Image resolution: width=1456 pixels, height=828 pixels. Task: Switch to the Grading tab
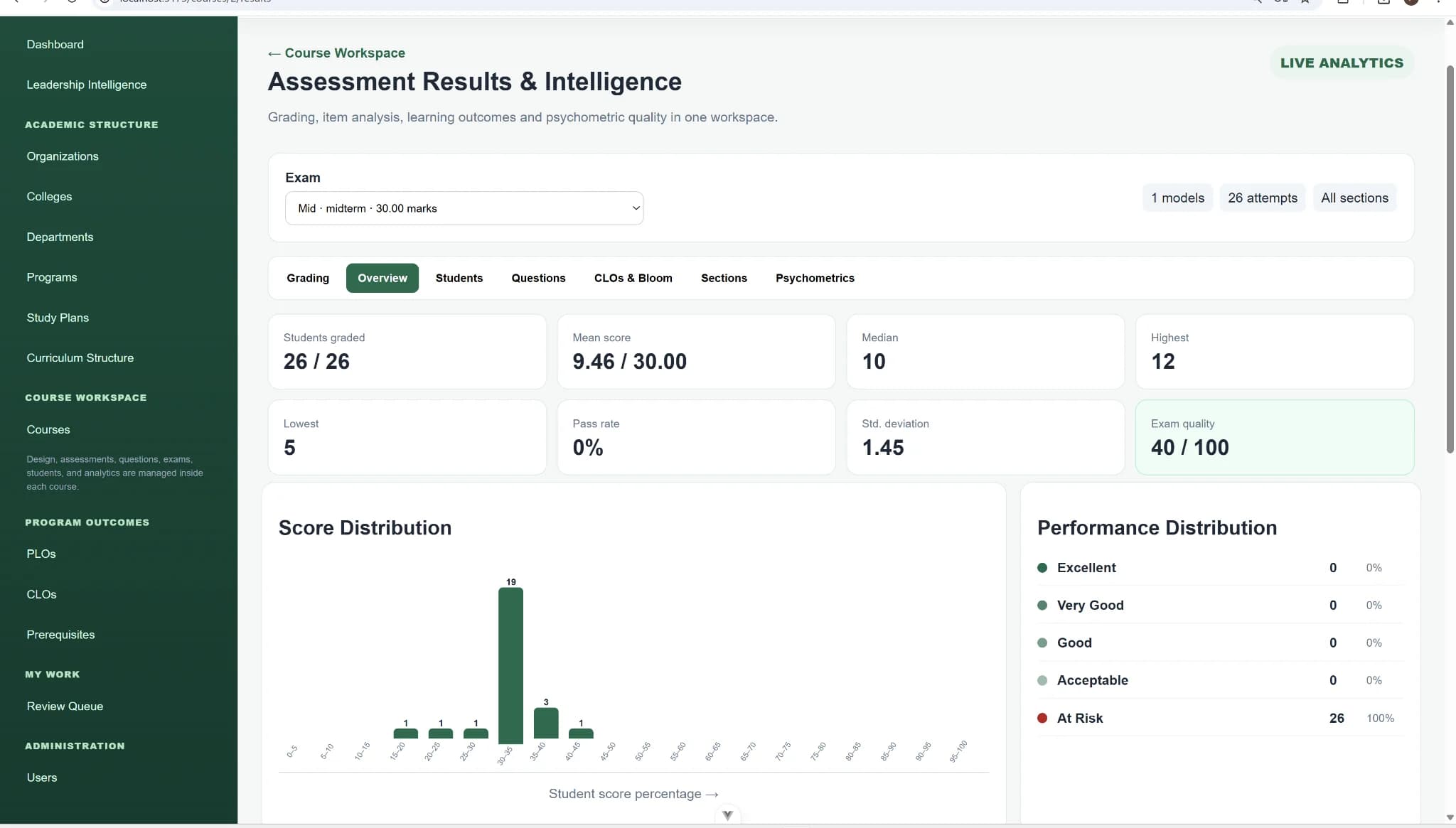click(x=308, y=278)
